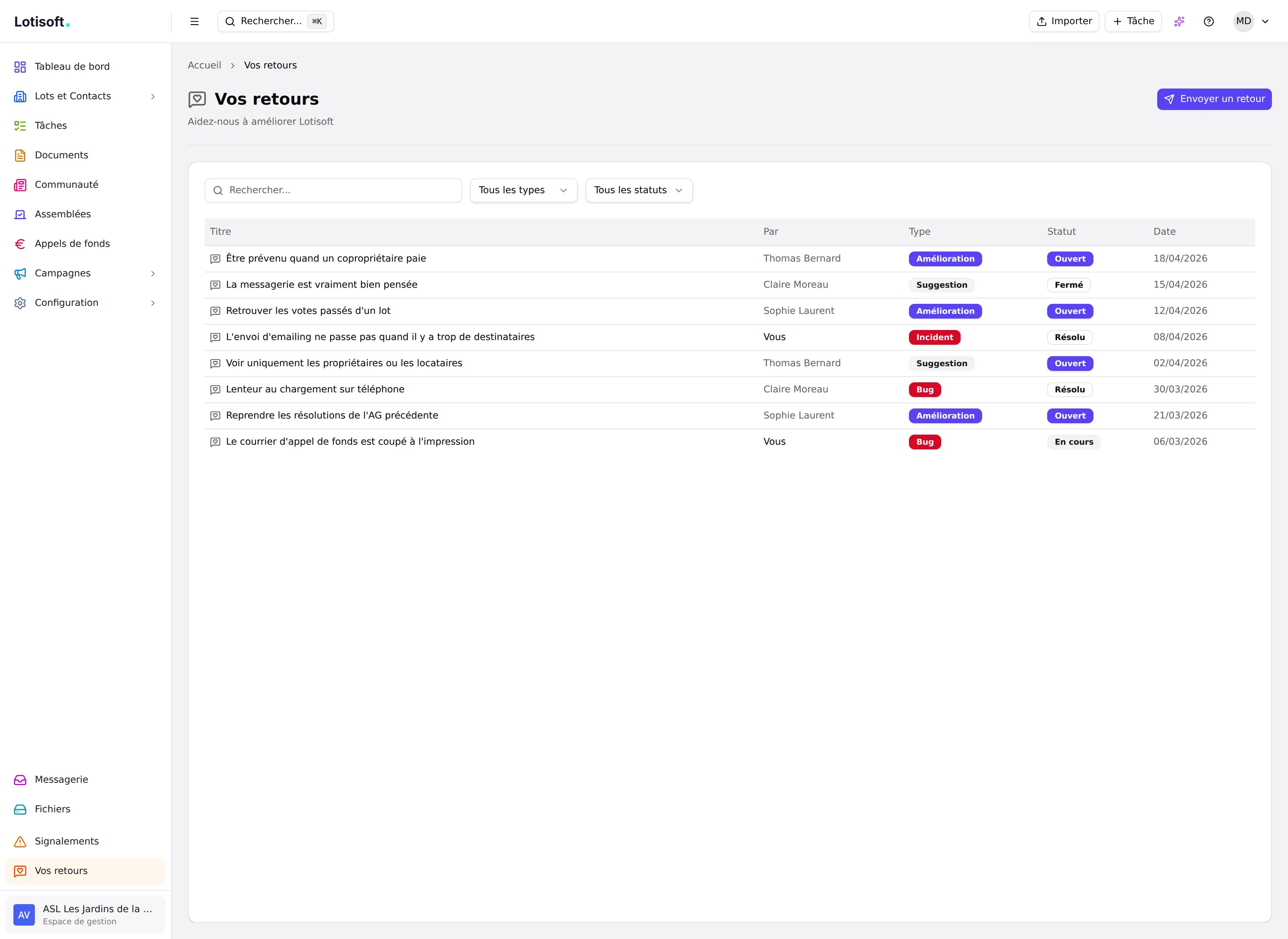Toggle the sidebar with hamburger icon
This screenshot has height=939, width=1288.
(x=195, y=21)
